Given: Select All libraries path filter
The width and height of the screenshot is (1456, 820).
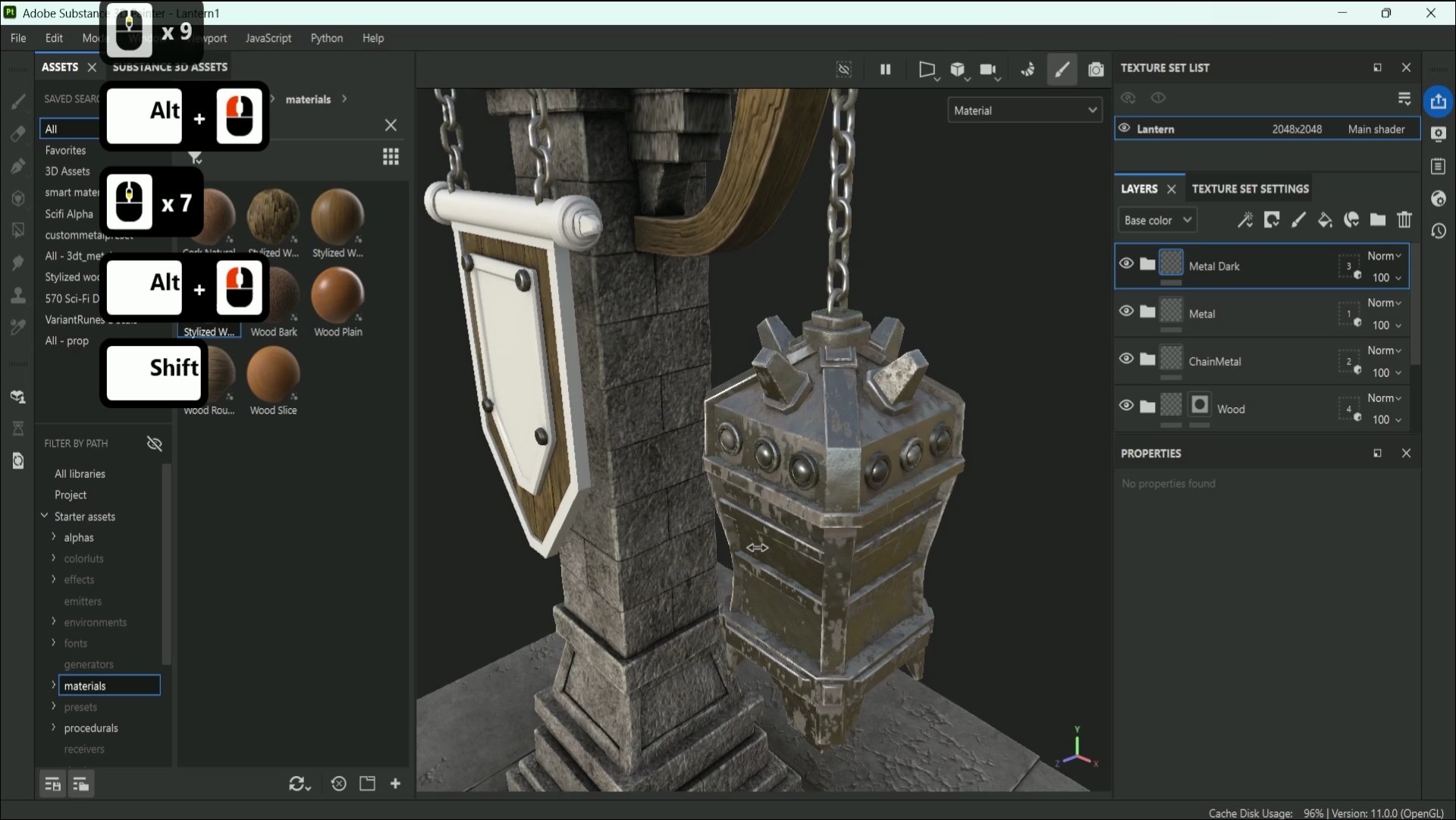Looking at the screenshot, I should tap(80, 473).
